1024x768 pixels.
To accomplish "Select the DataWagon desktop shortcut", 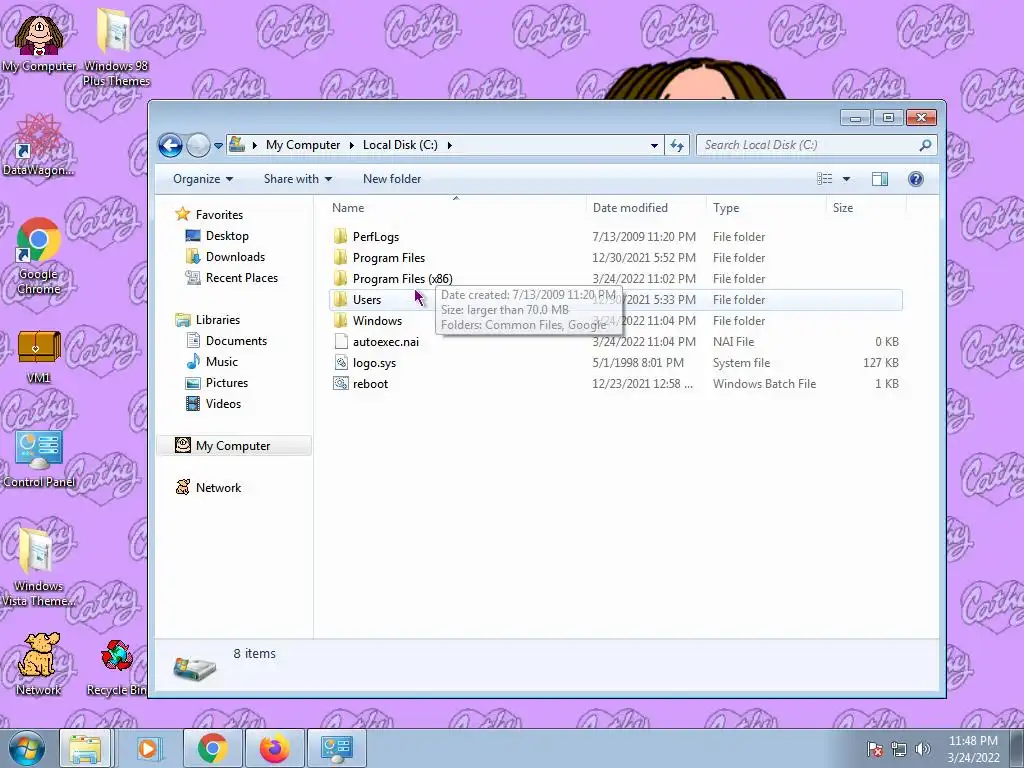I will (38, 145).
